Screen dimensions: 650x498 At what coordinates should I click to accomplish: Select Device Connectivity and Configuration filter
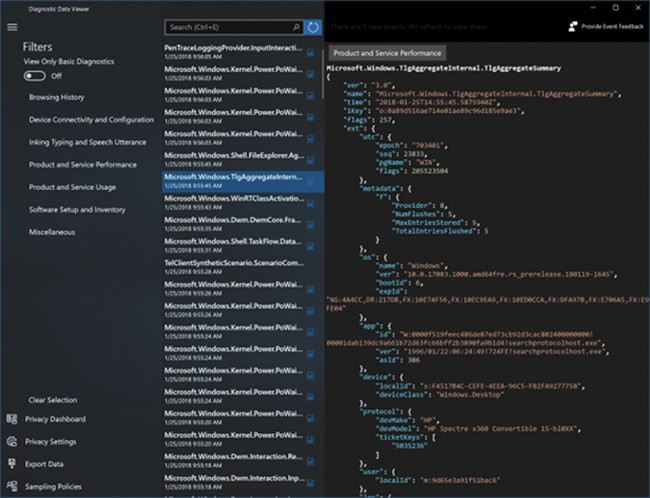click(91, 120)
